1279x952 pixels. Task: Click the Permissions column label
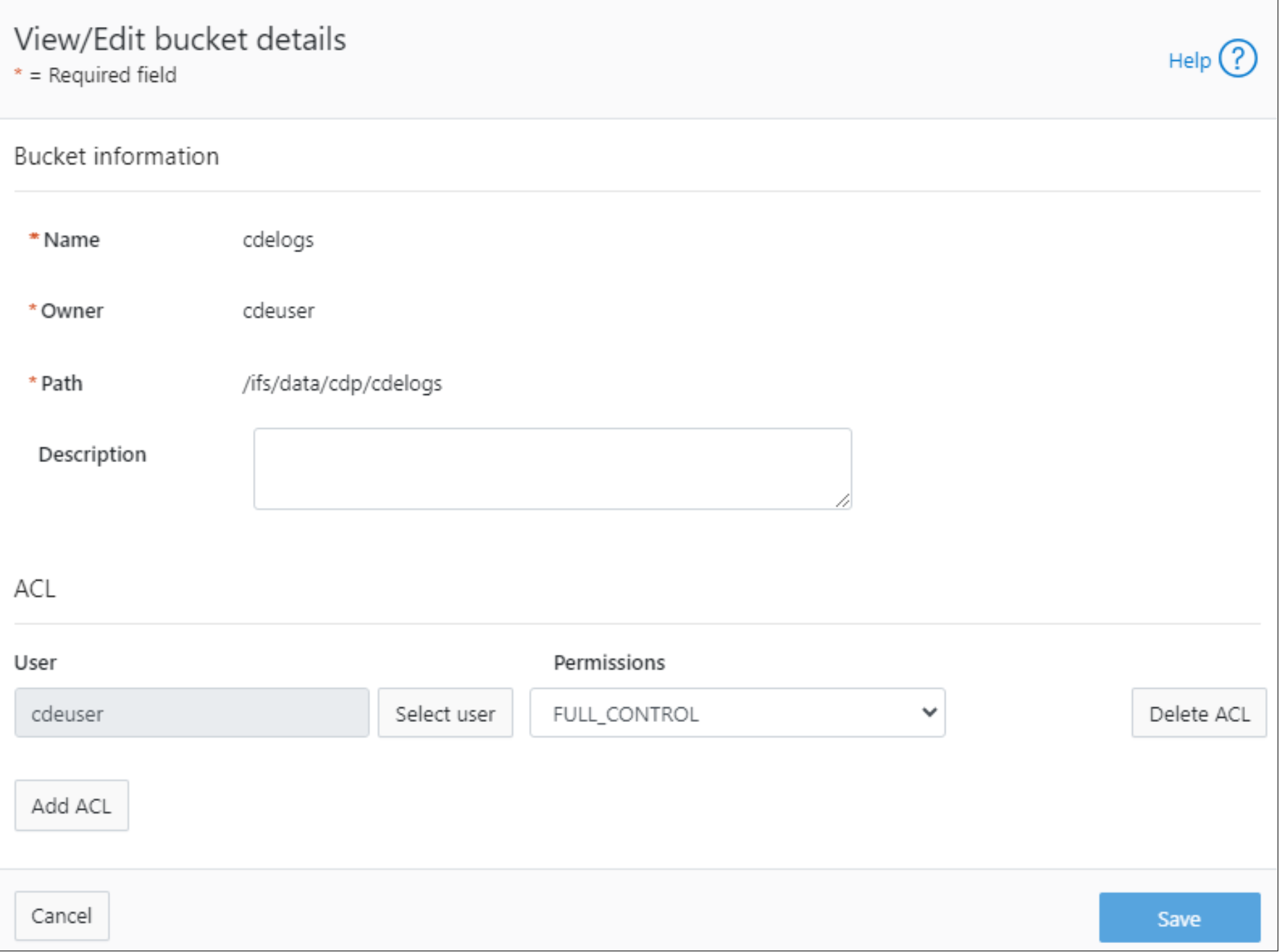pos(609,663)
